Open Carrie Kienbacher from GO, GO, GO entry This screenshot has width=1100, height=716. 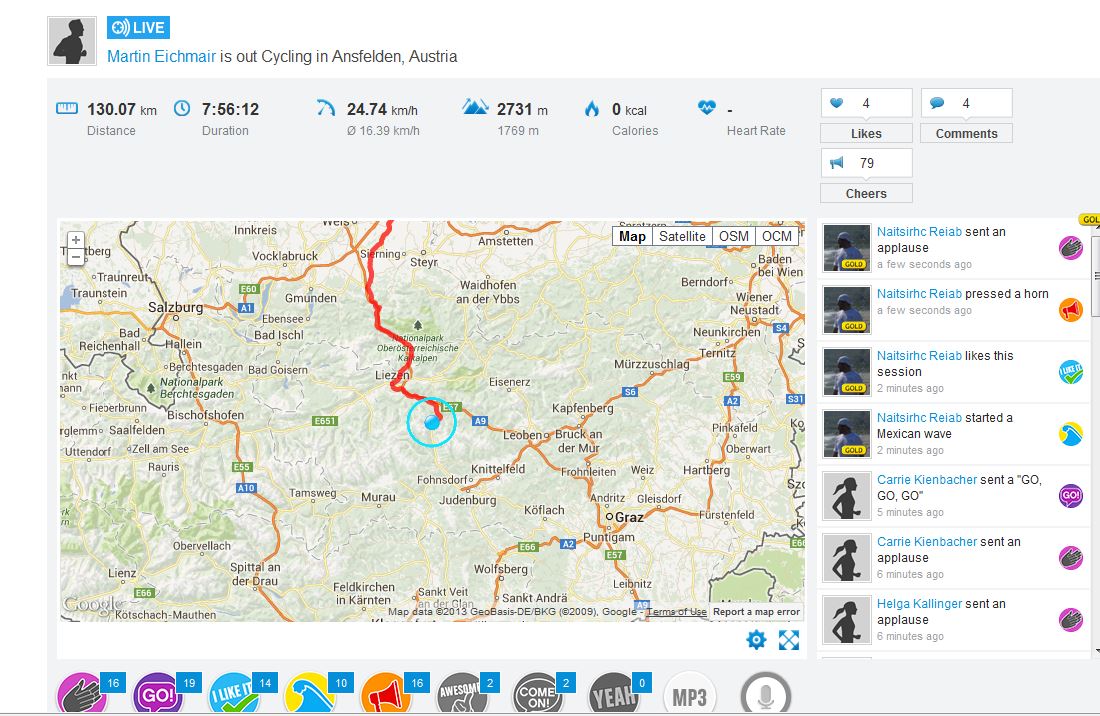927,480
